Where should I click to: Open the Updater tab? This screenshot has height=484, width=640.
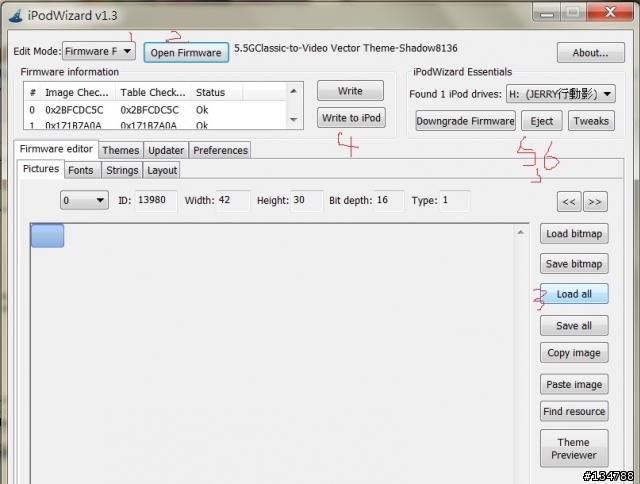(x=166, y=150)
